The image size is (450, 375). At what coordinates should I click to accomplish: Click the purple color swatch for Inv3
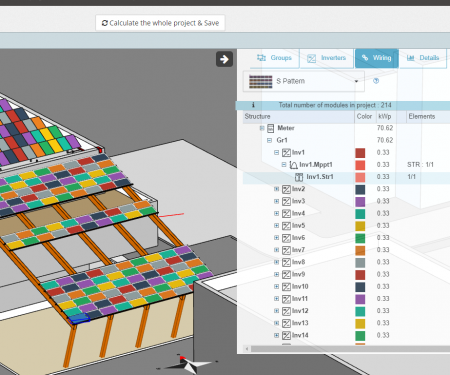360,202
